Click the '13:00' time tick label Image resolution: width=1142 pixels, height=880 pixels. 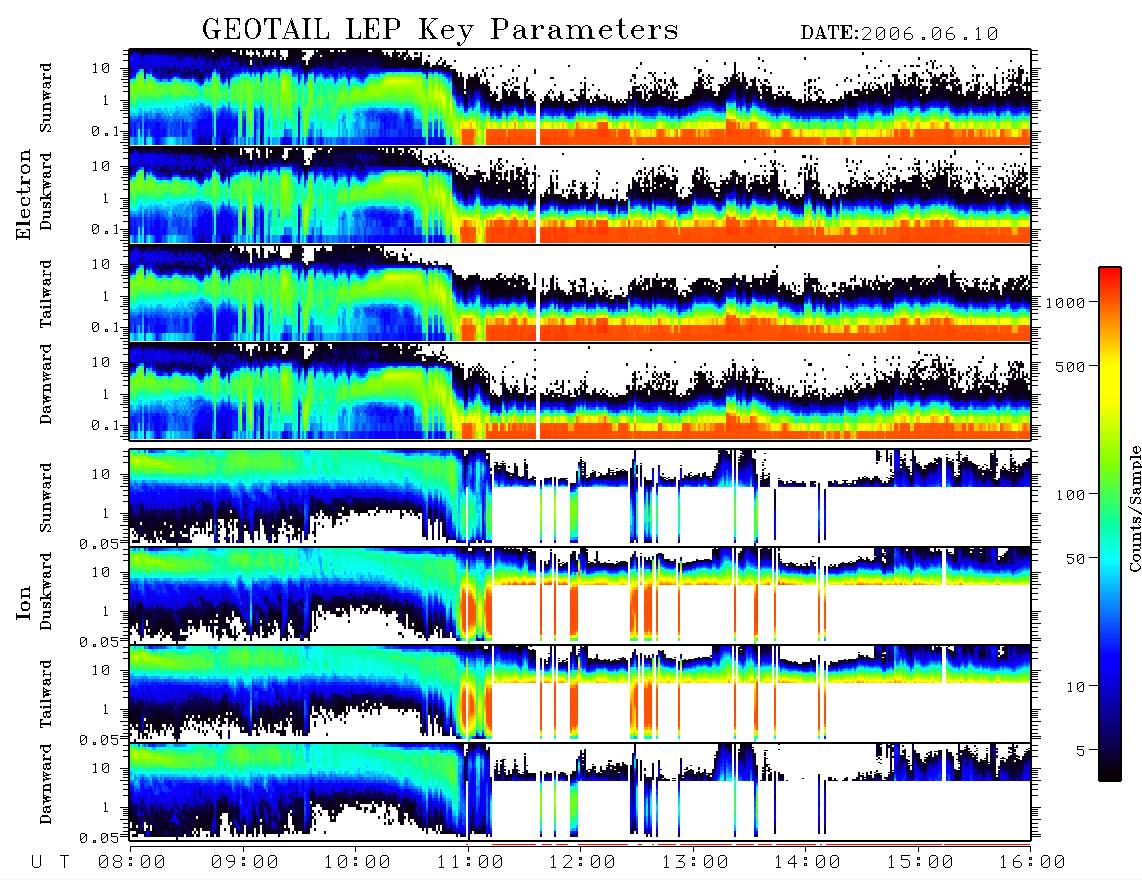[x=695, y=863]
